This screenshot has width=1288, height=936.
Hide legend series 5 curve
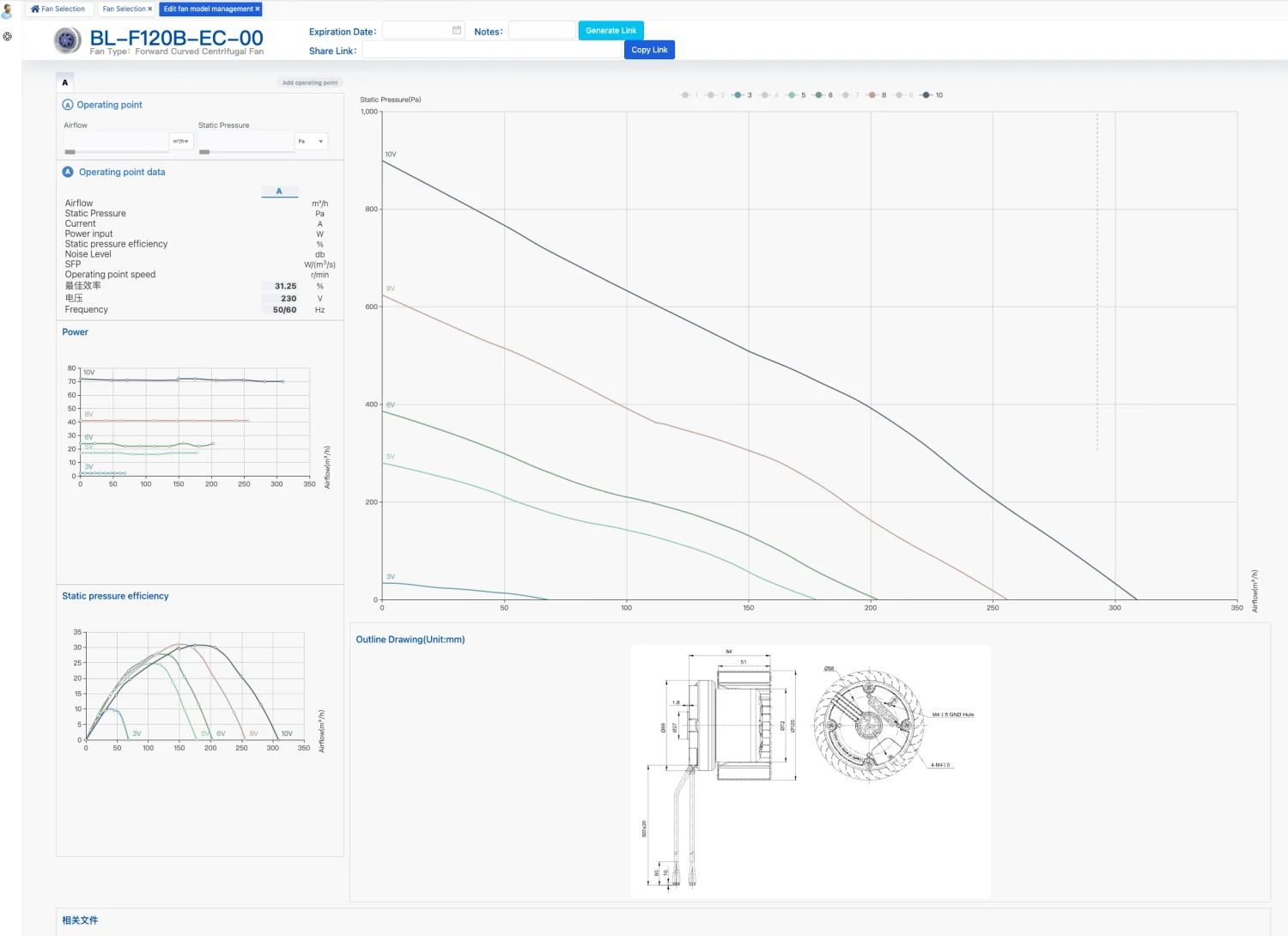click(x=795, y=95)
